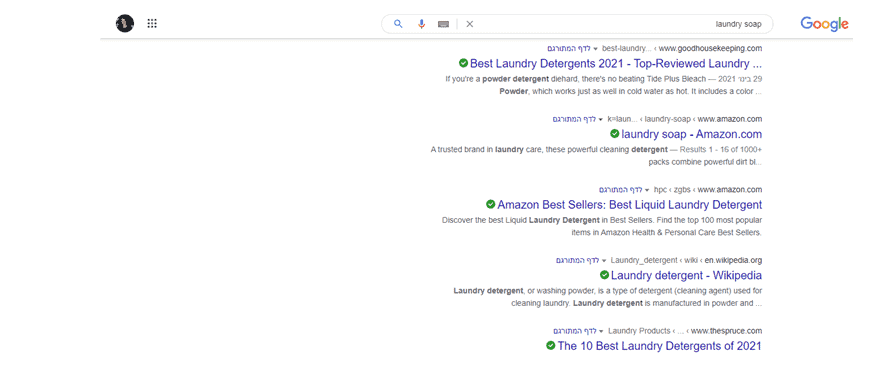Click www.amazon.com URL above laundry soap result

coord(730,119)
